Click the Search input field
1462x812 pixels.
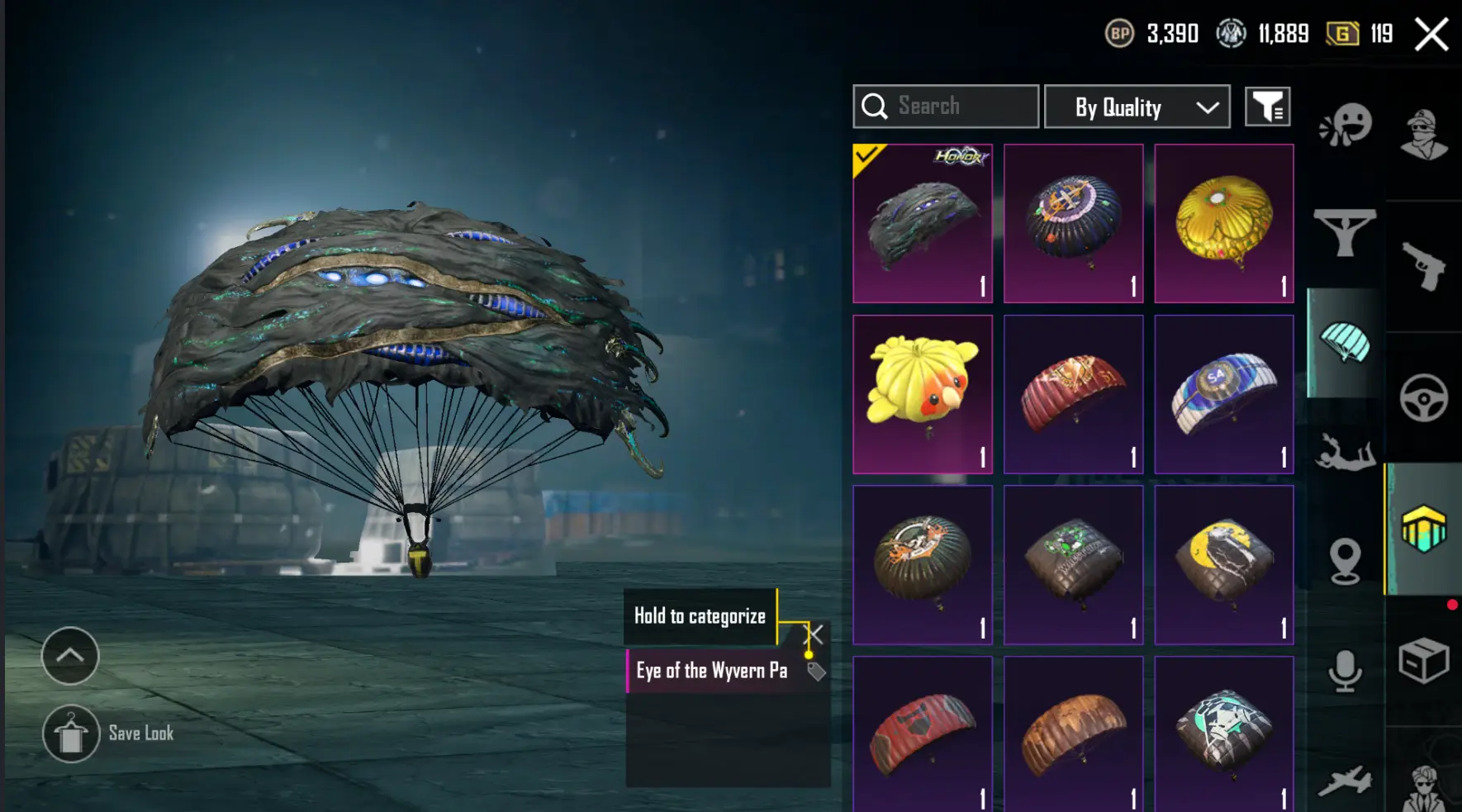click(x=946, y=107)
